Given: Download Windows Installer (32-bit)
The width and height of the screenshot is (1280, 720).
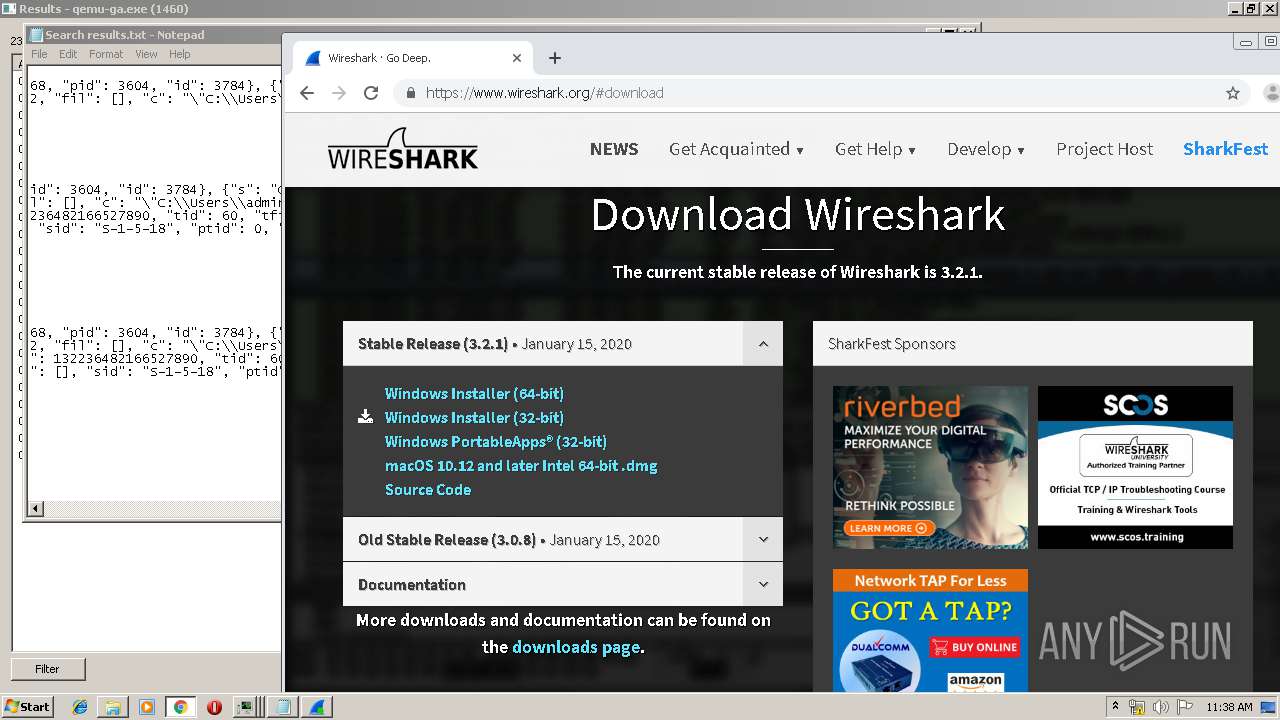Looking at the screenshot, I should pyautogui.click(x=474, y=418).
